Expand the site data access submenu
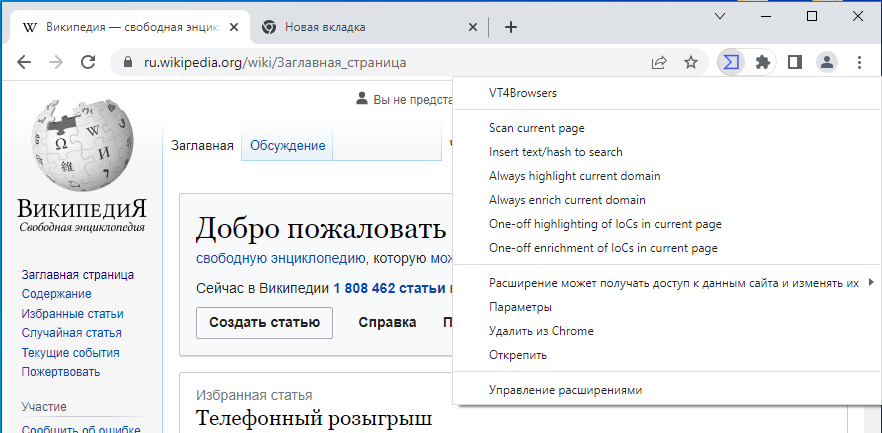This screenshot has height=433, width=882. (x=667, y=283)
